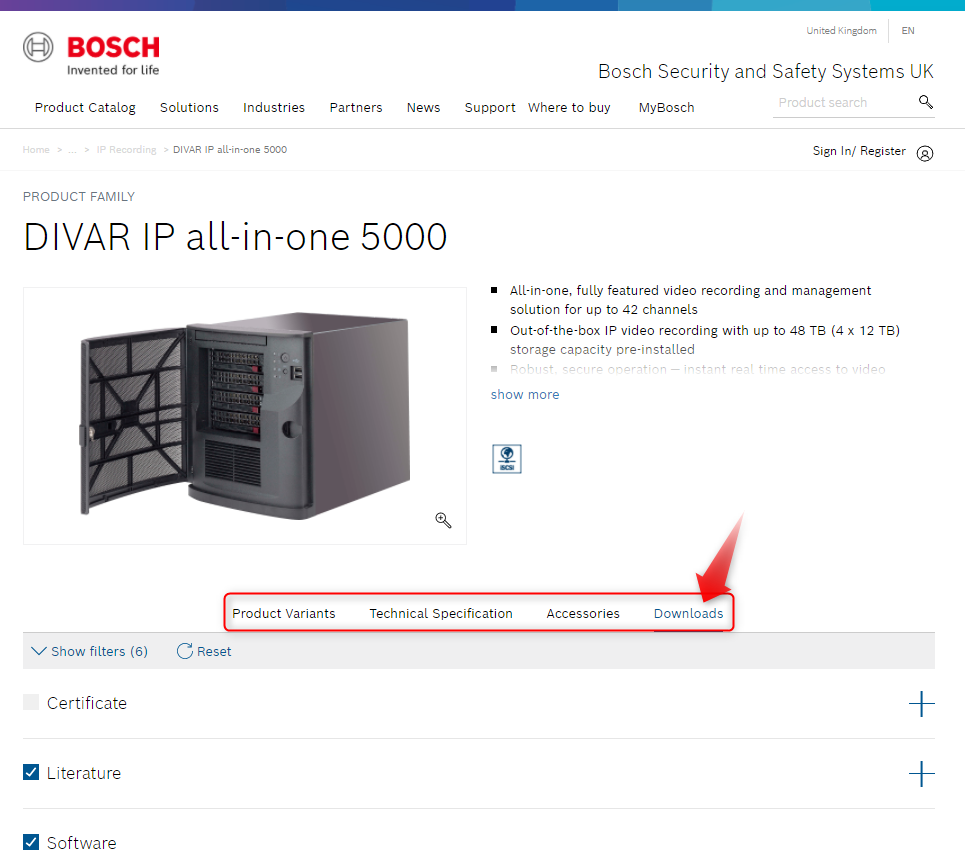
Task: Open the Downloads tab
Action: coord(688,613)
